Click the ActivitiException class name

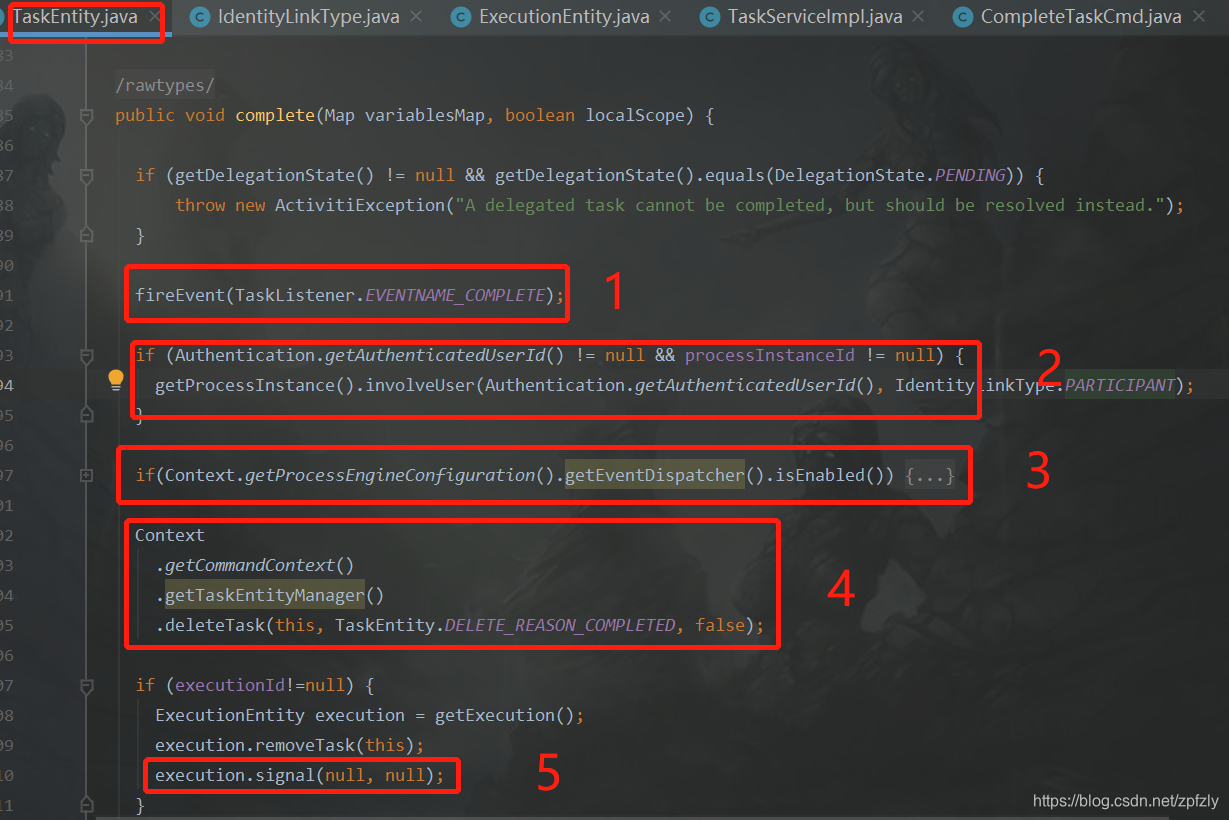(360, 205)
